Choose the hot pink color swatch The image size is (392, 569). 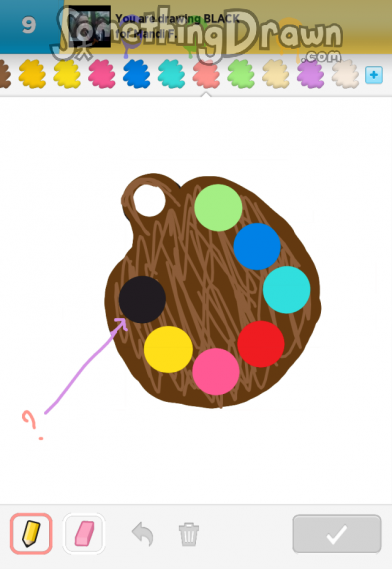coord(102,74)
